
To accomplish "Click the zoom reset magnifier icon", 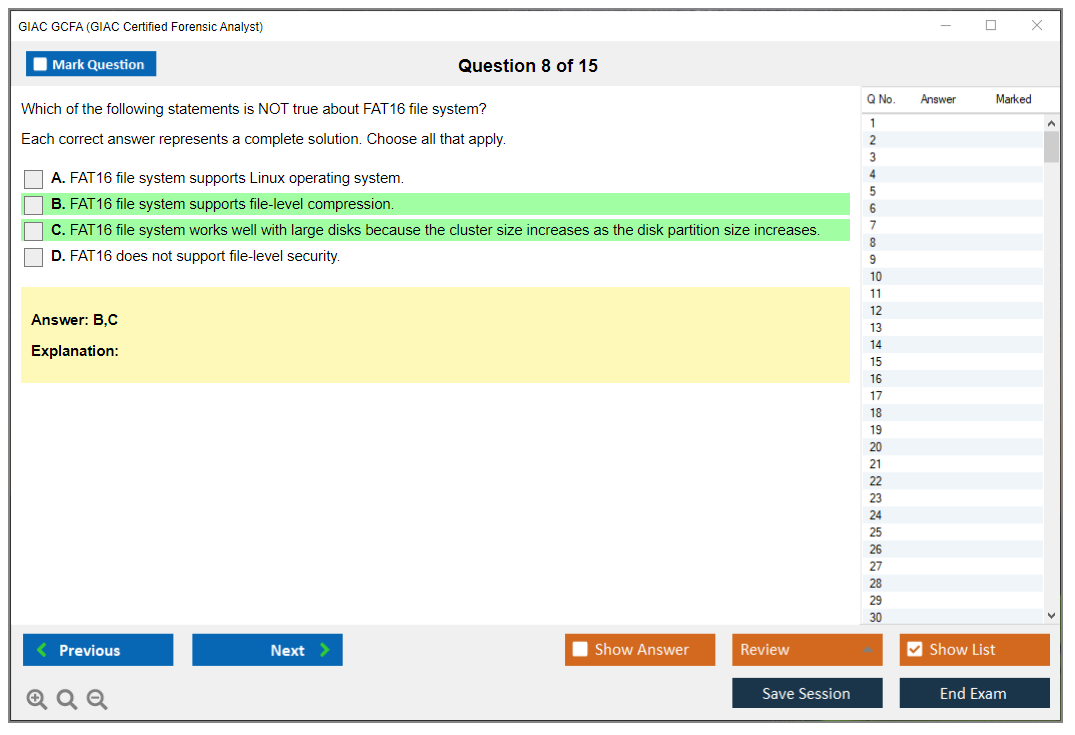I will 67,700.
